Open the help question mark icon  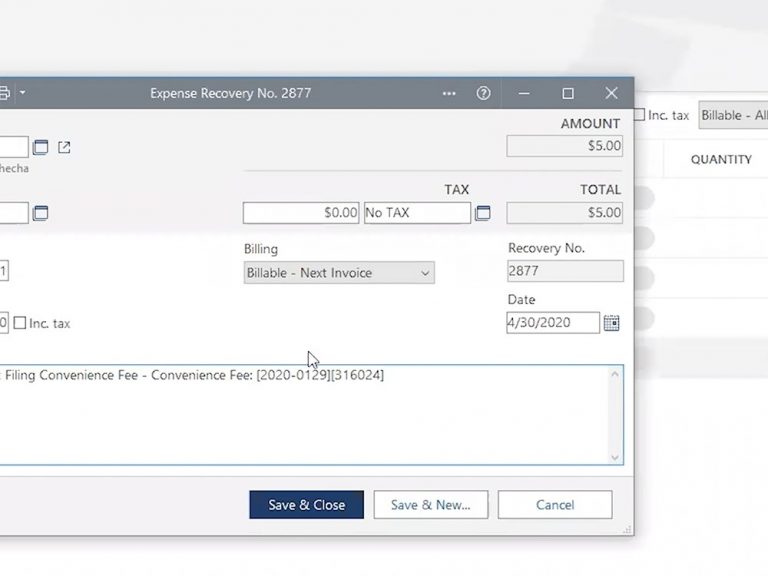(x=483, y=93)
